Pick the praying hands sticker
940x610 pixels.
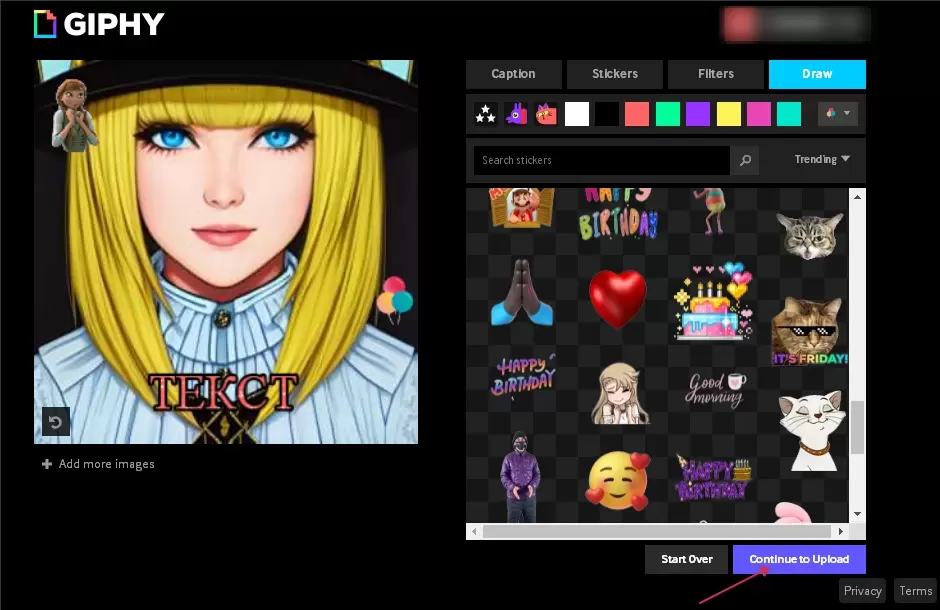click(x=522, y=292)
